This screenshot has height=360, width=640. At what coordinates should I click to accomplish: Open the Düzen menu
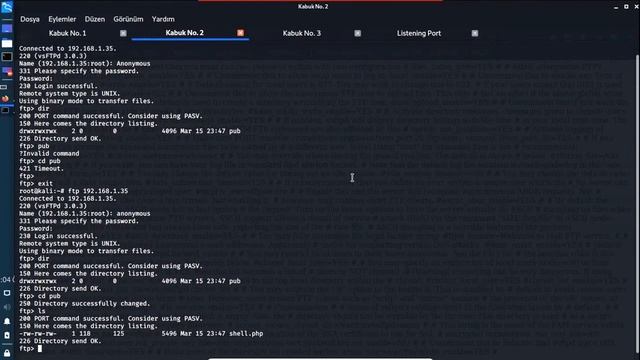(95, 19)
